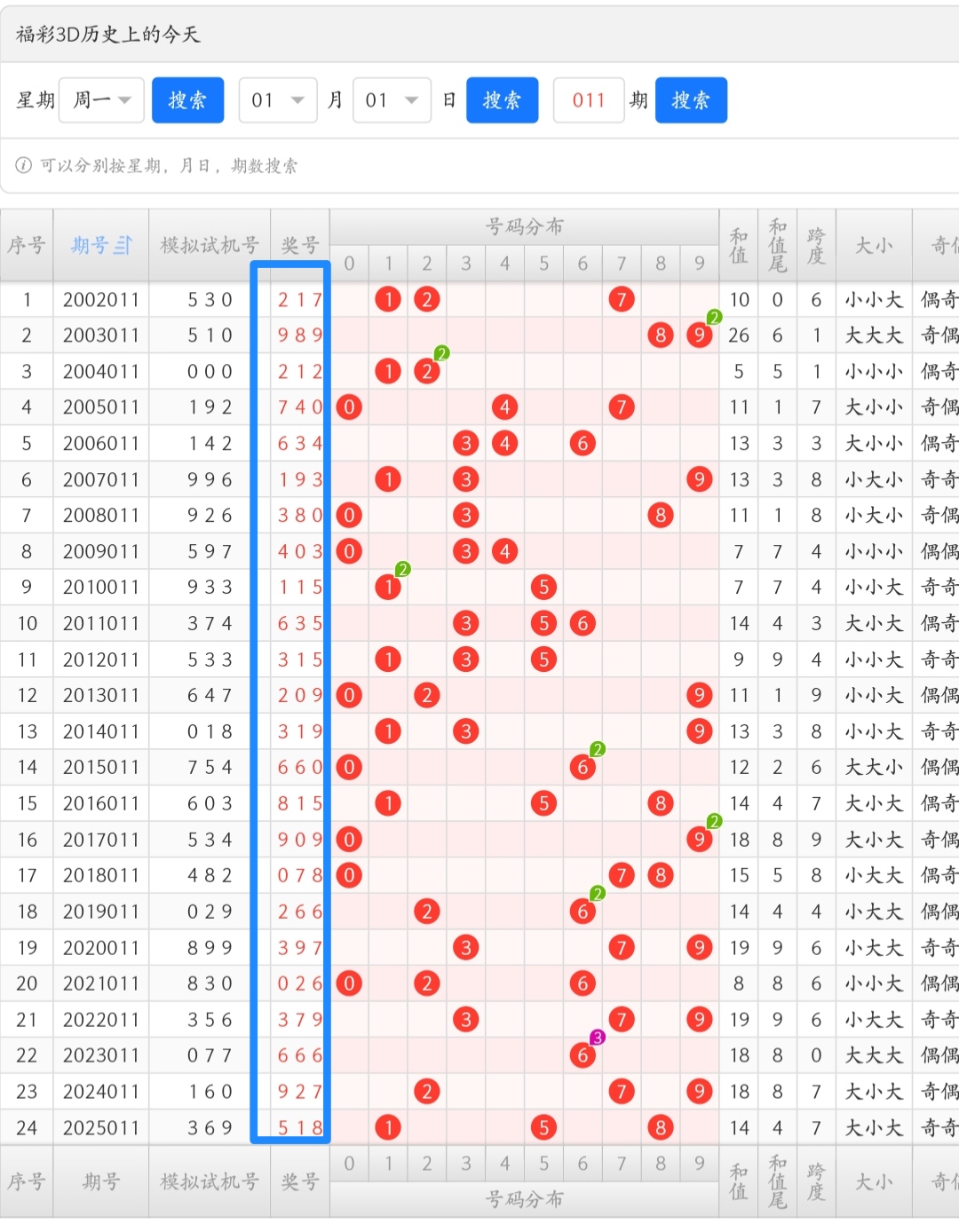The image size is (959, 1232).
Task: Click the top 模拟试机号 column header
Action: click(210, 246)
